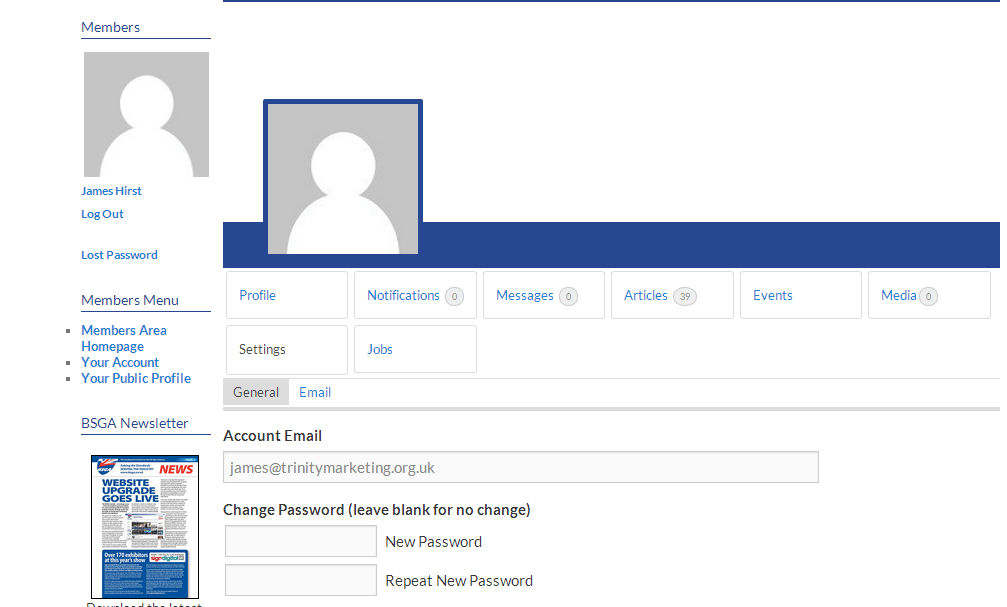Open the Media tab

[929, 295]
